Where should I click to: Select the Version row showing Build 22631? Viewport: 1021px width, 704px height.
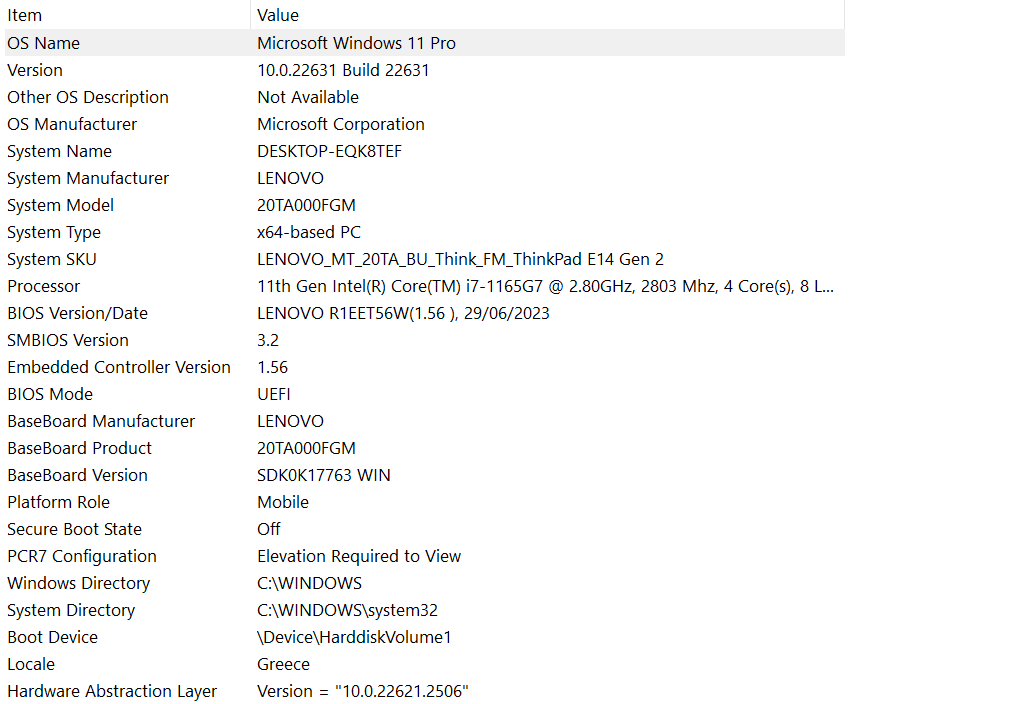tap(344, 70)
